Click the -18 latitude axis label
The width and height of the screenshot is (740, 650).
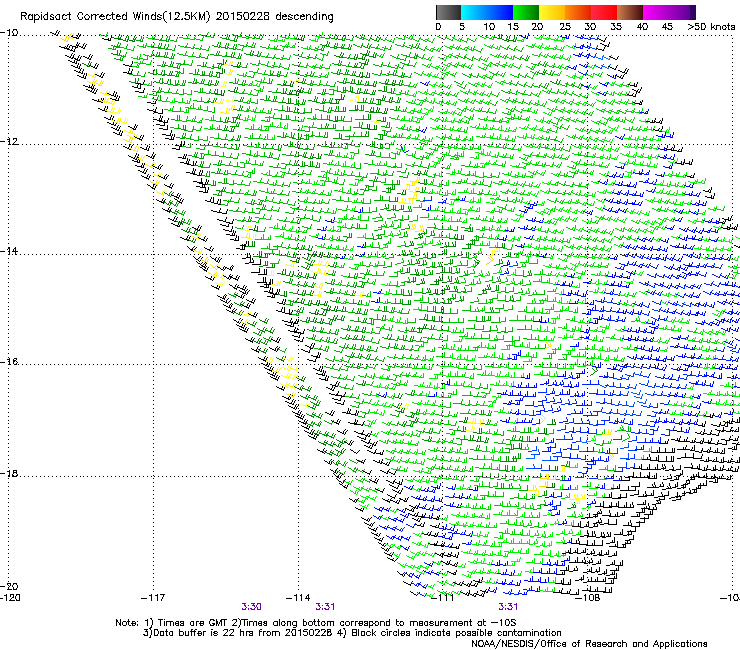[x=9, y=473]
